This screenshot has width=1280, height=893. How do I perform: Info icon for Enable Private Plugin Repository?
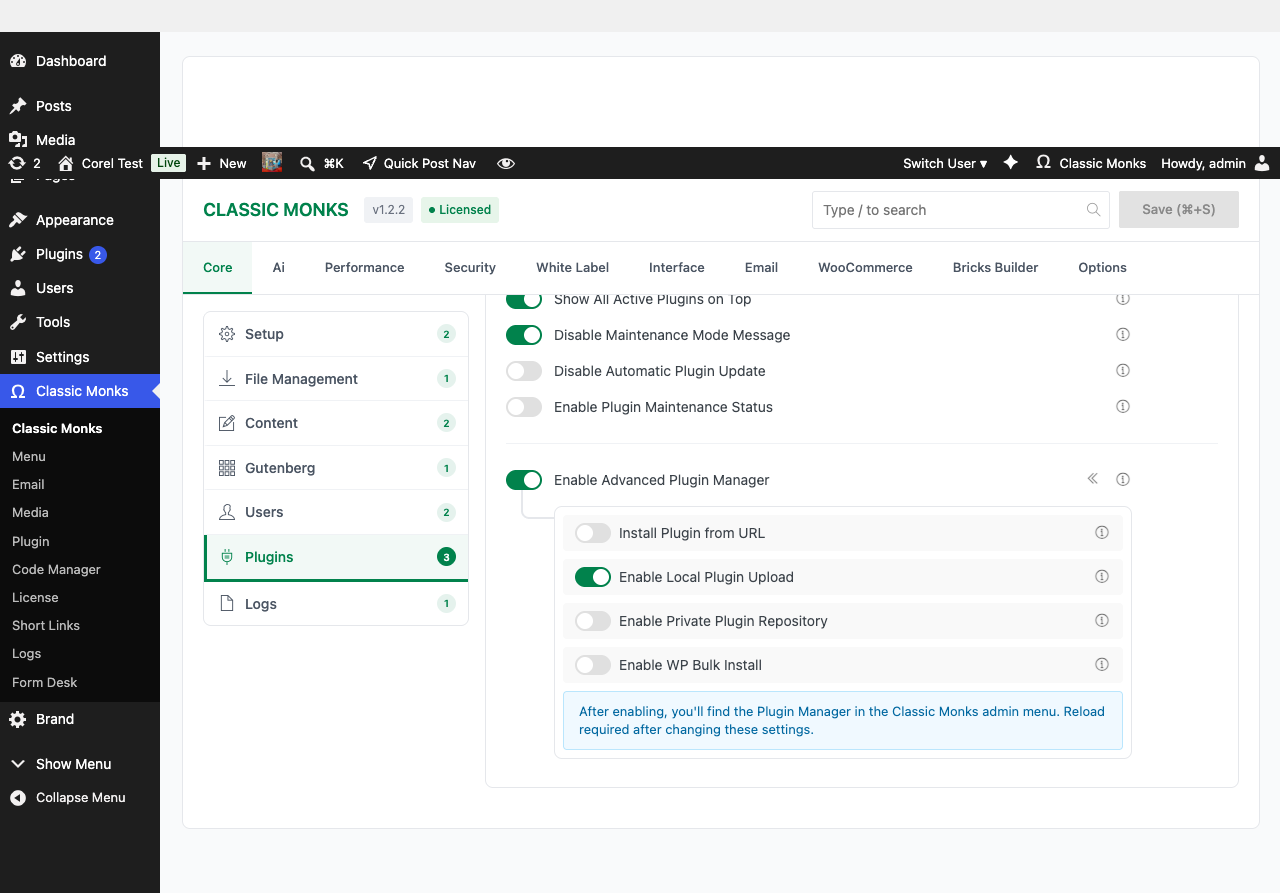point(1102,620)
